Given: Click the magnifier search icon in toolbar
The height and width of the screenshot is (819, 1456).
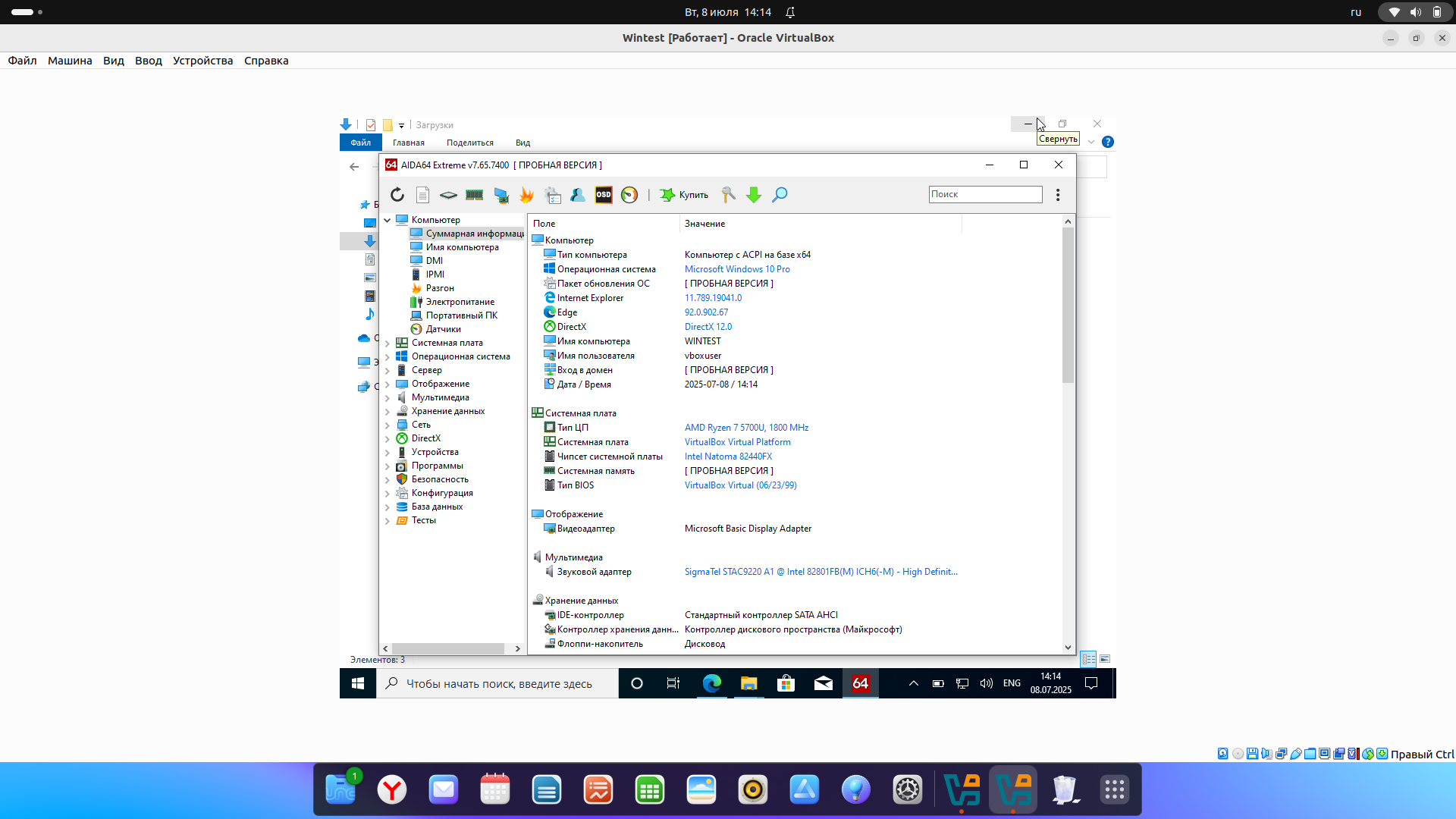Looking at the screenshot, I should tap(780, 195).
